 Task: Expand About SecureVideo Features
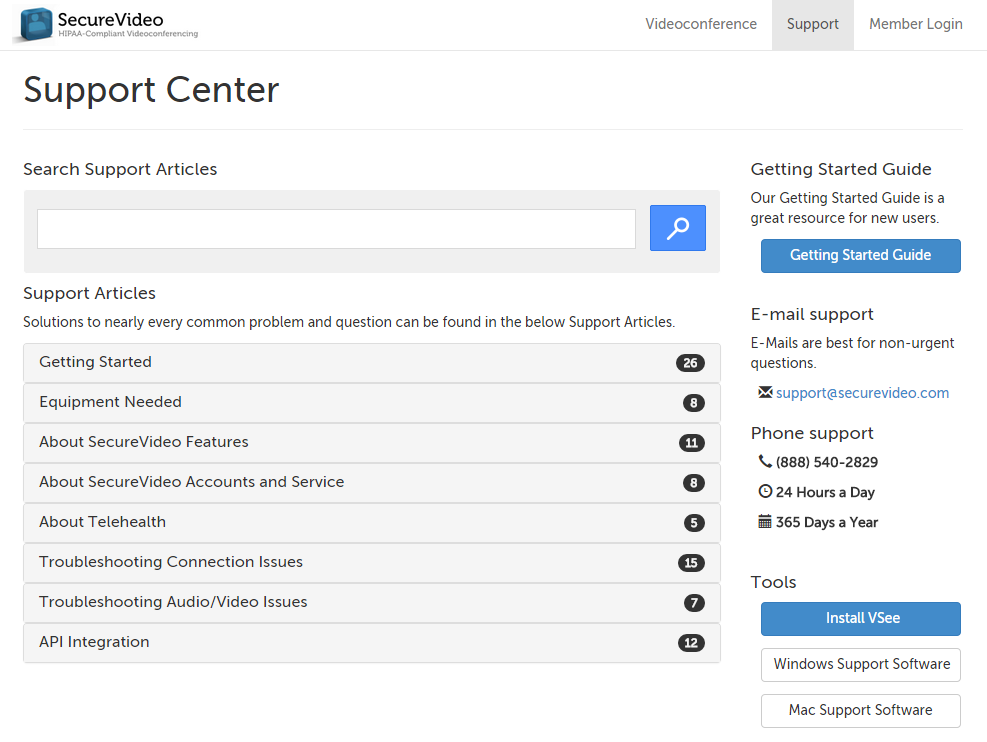371,442
